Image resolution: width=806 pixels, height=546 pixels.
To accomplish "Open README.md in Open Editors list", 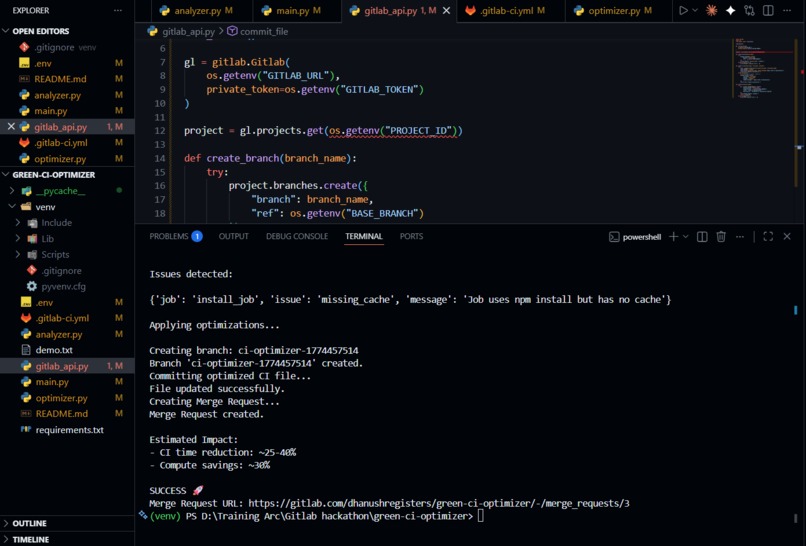I will pyautogui.click(x=60, y=79).
